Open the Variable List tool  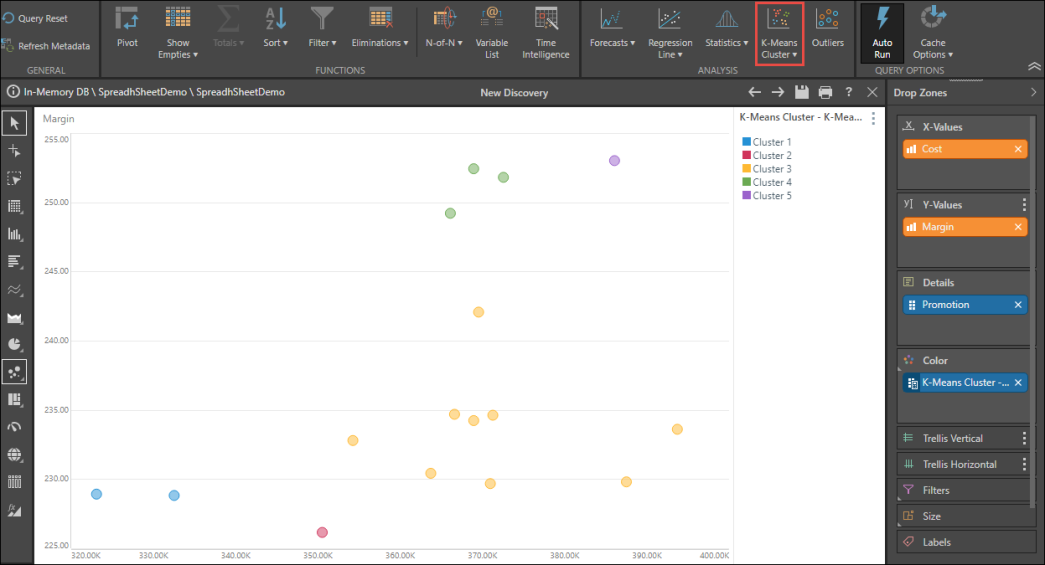[x=491, y=30]
